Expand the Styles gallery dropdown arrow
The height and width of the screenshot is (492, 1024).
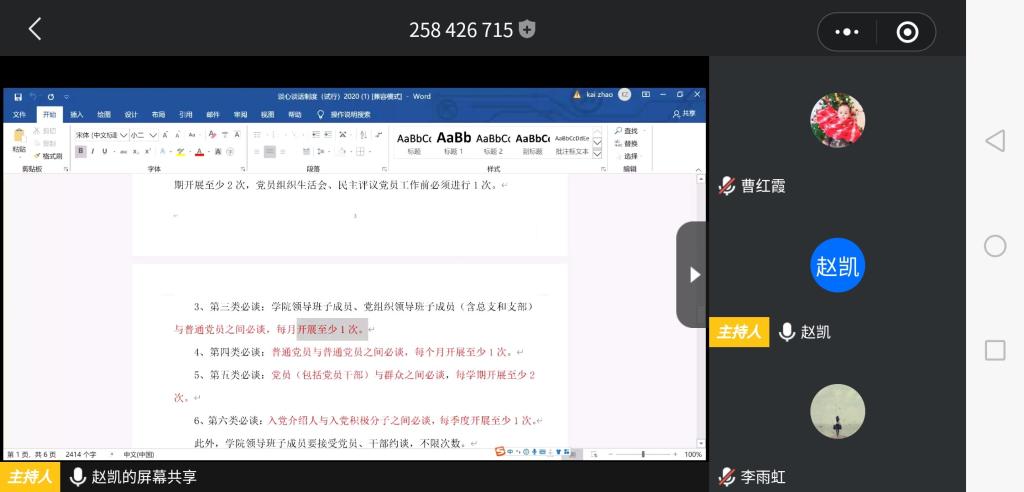tap(597, 154)
